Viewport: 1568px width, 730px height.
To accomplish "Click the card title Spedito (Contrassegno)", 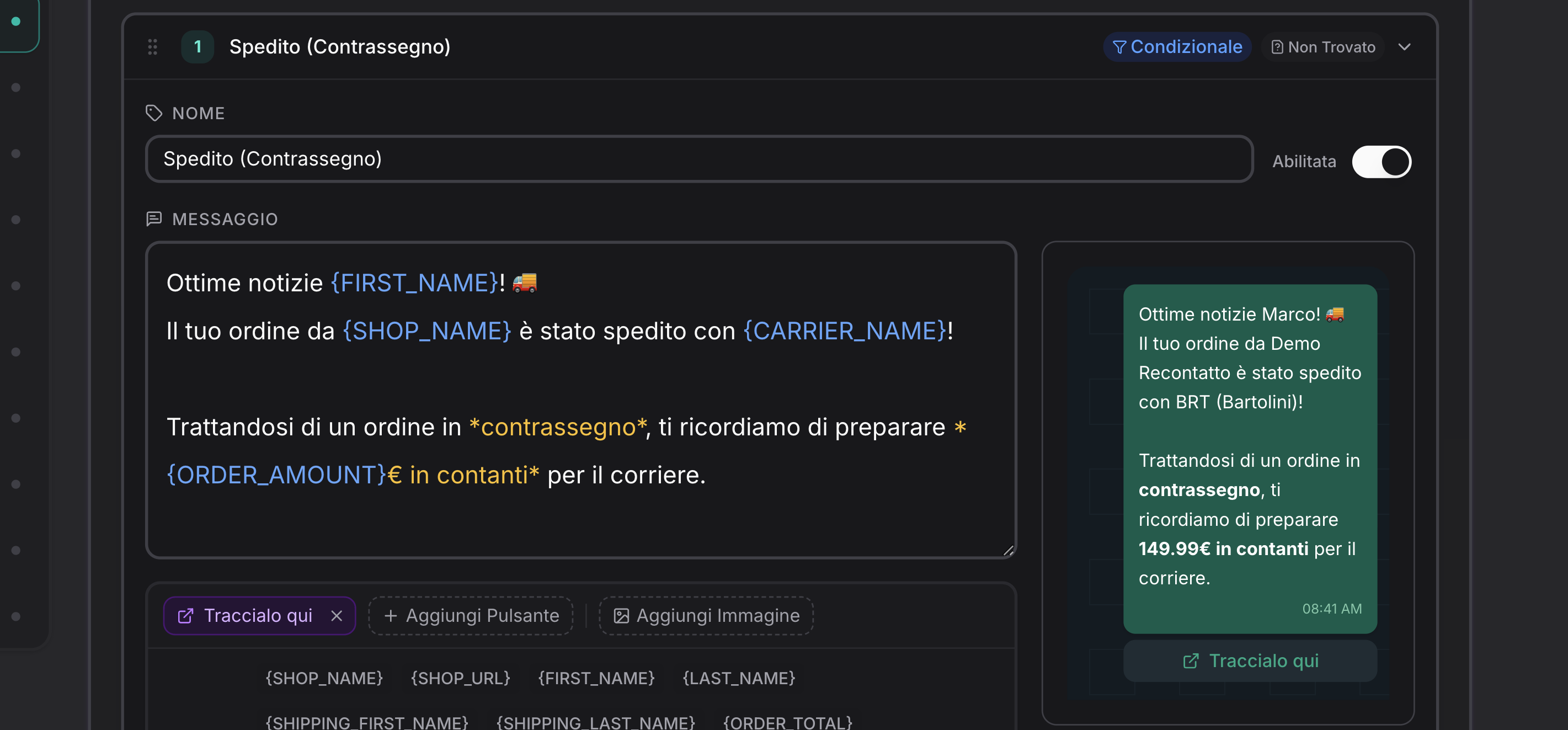I will [x=340, y=47].
